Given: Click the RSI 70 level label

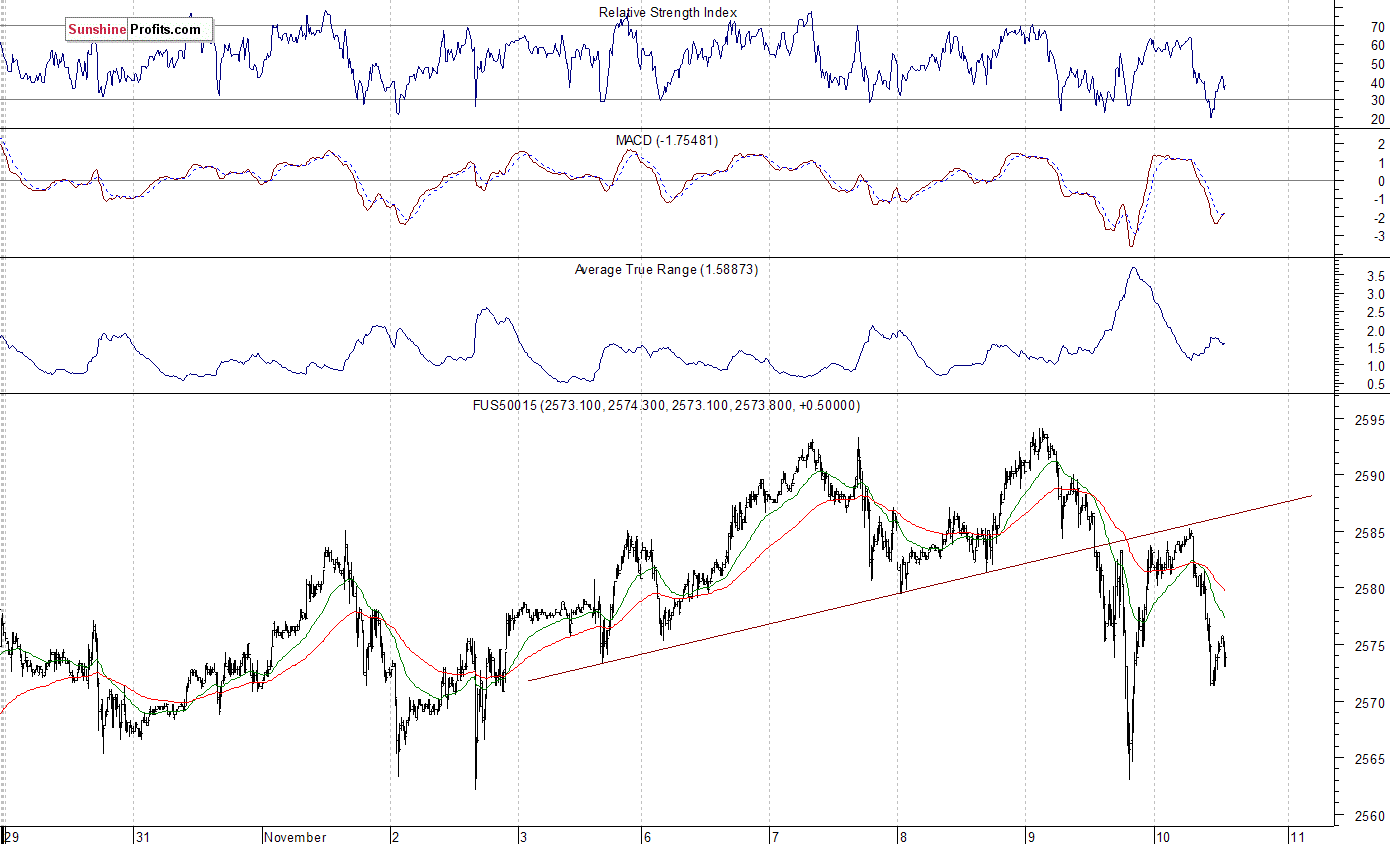Looking at the screenshot, I should pyautogui.click(x=1378, y=28).
